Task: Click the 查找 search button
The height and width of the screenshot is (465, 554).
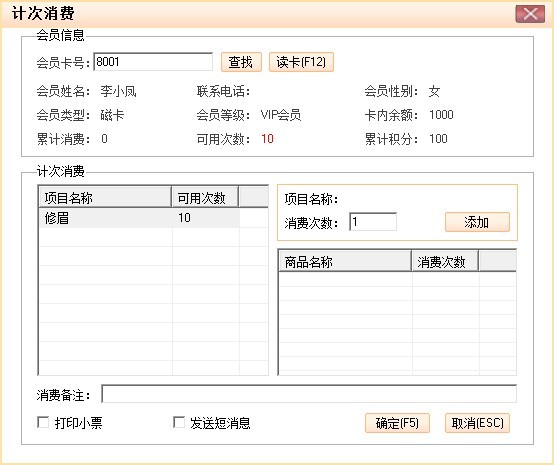Action: pyautogui.click(x=241, y=62)
